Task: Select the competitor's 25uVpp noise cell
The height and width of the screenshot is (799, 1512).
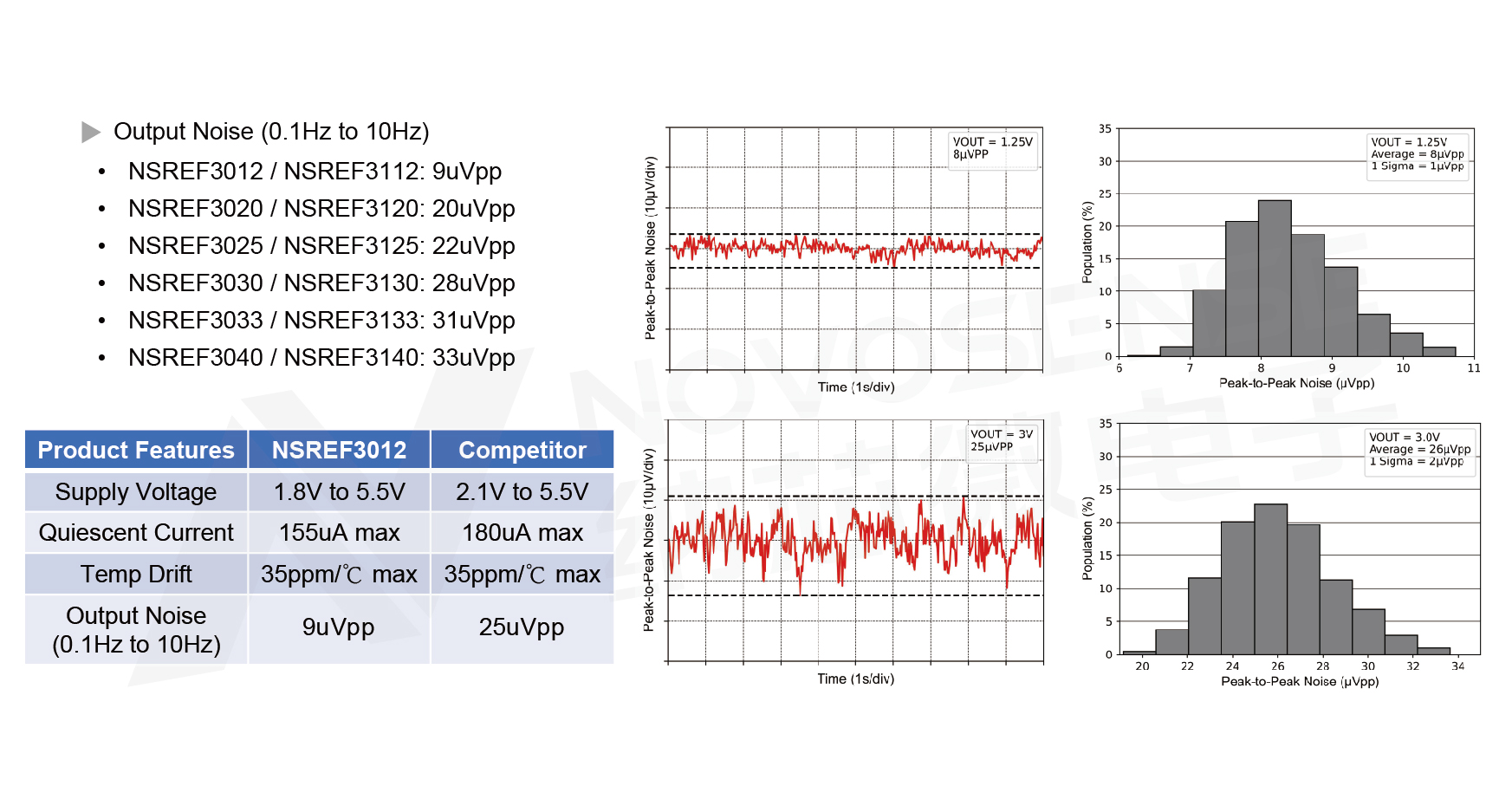Action: (522, 627)
